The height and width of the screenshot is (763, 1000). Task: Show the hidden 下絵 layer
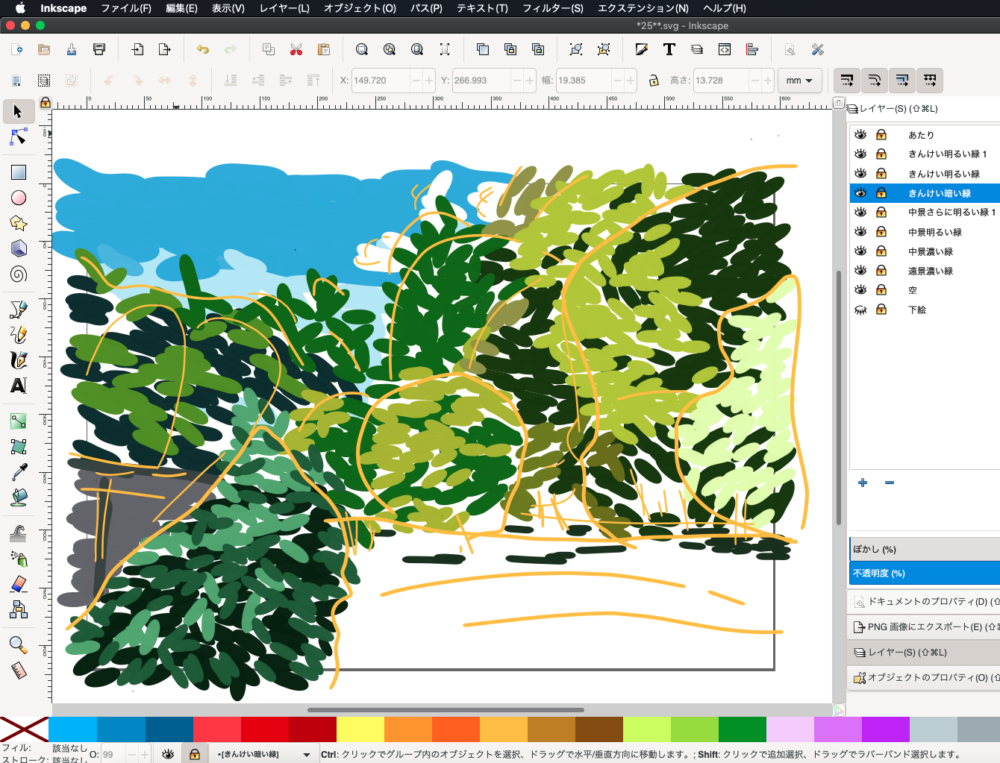click(x=860, y=309)
